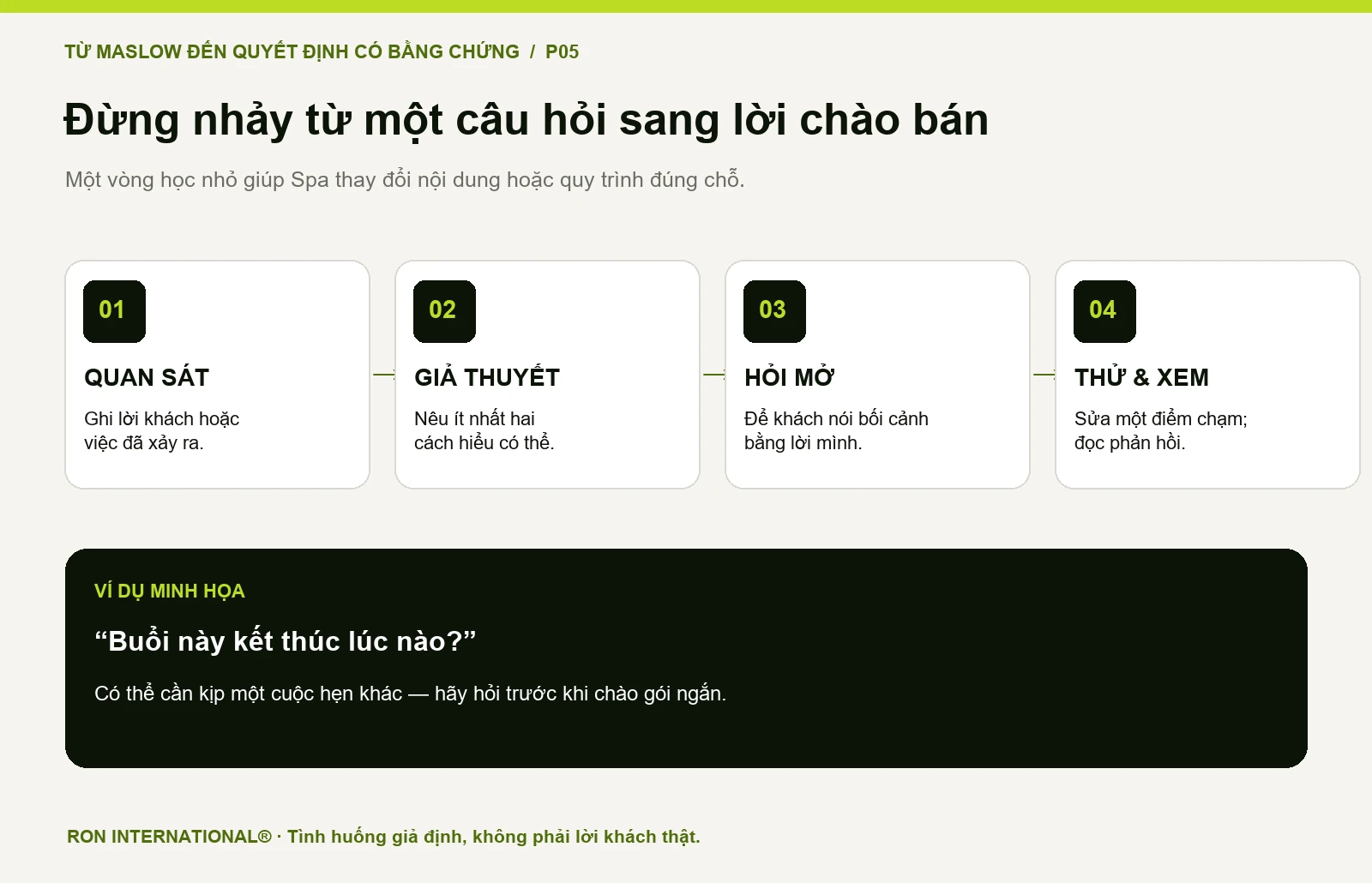Click the 04 step number badge
The width and height of the screenshot is (1372, 883).
pos(1104,311)
